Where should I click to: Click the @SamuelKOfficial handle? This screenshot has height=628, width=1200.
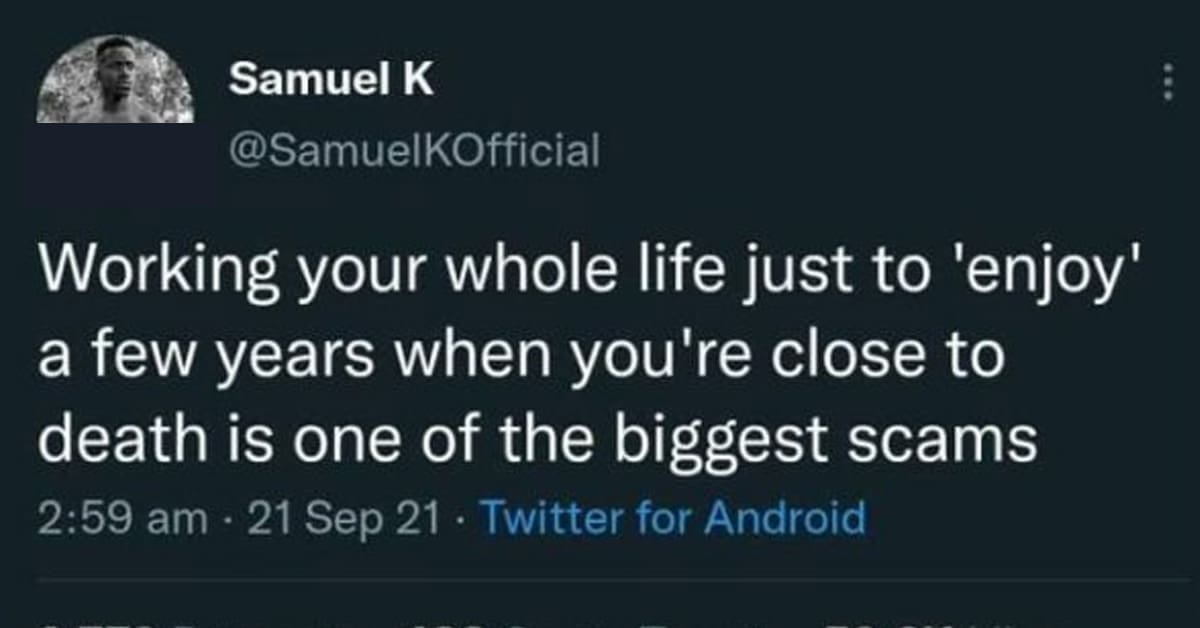414,150
